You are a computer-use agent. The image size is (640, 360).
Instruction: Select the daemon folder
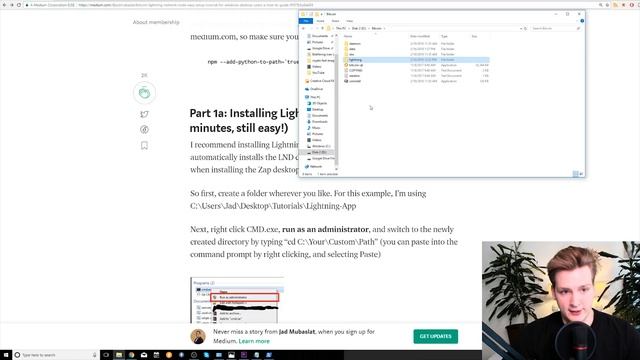(x=355, y=44)
